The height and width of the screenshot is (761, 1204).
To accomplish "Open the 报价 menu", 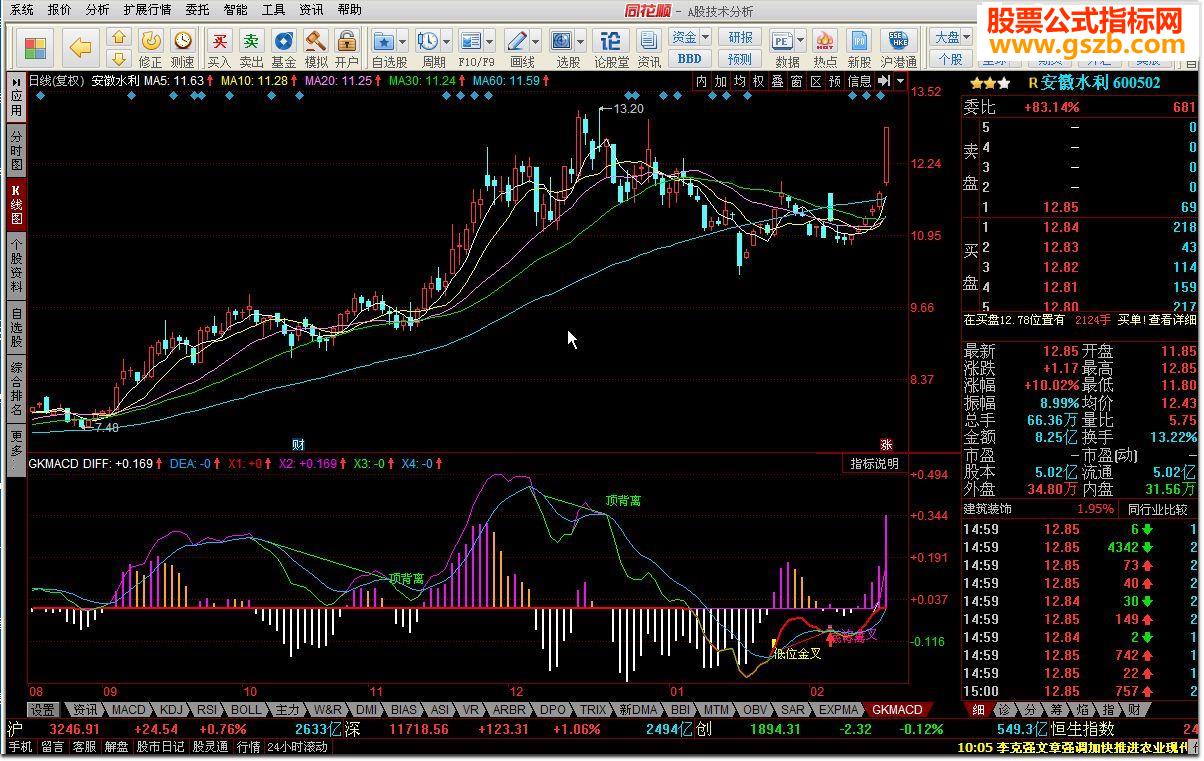I will tap(60, 10).
